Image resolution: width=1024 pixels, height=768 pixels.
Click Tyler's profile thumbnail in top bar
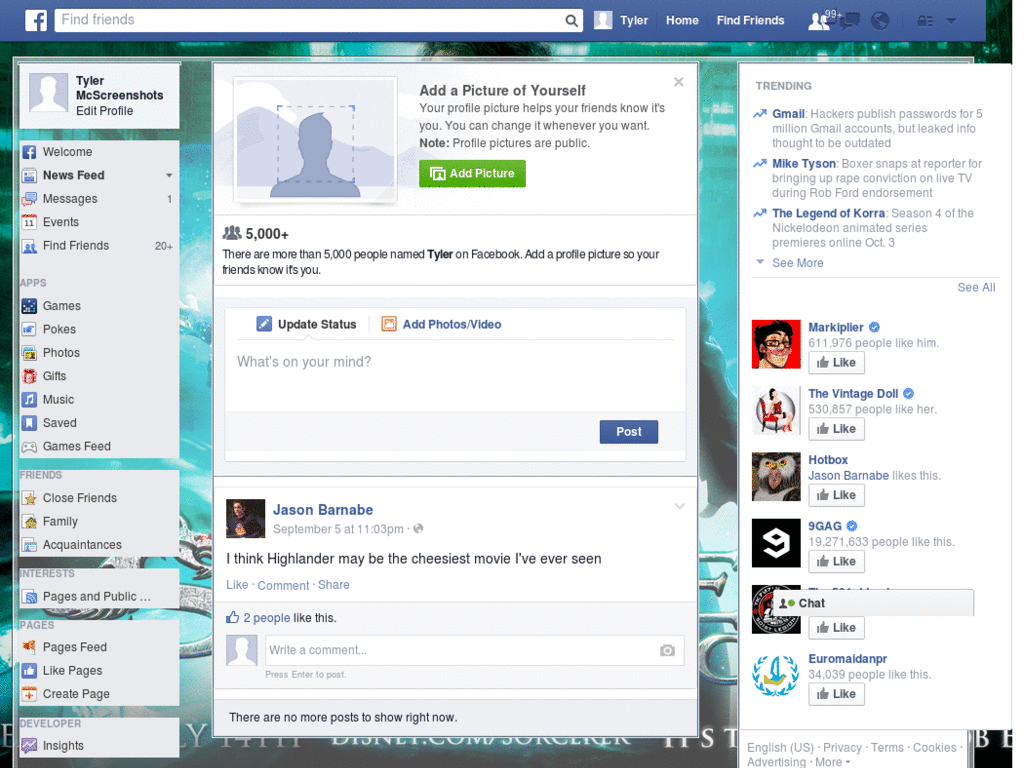click(603, 20)
